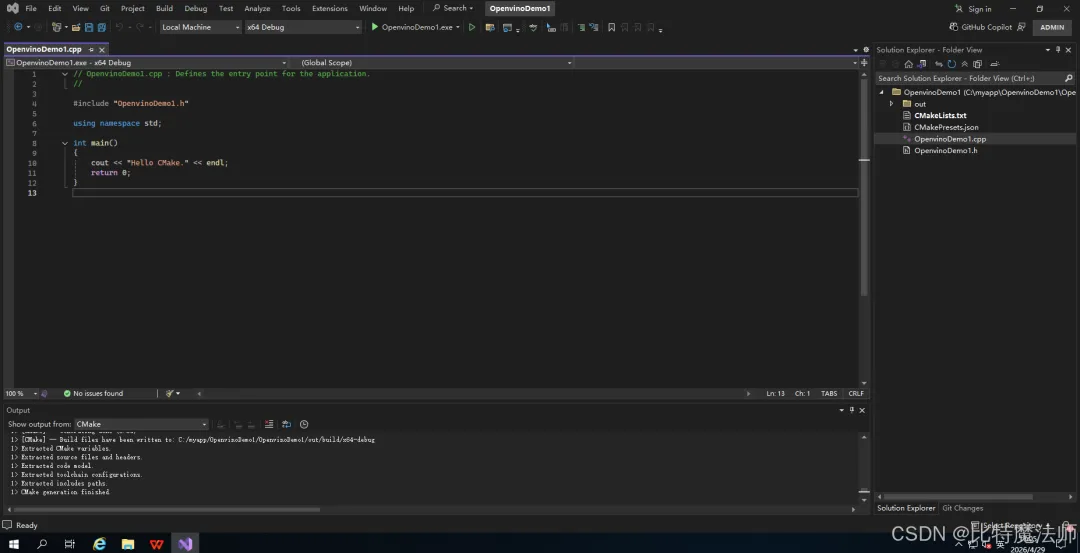Toggle auto-hide pin on Solution Explorer
1080x553 pixels.
[x=1058, y=50]
